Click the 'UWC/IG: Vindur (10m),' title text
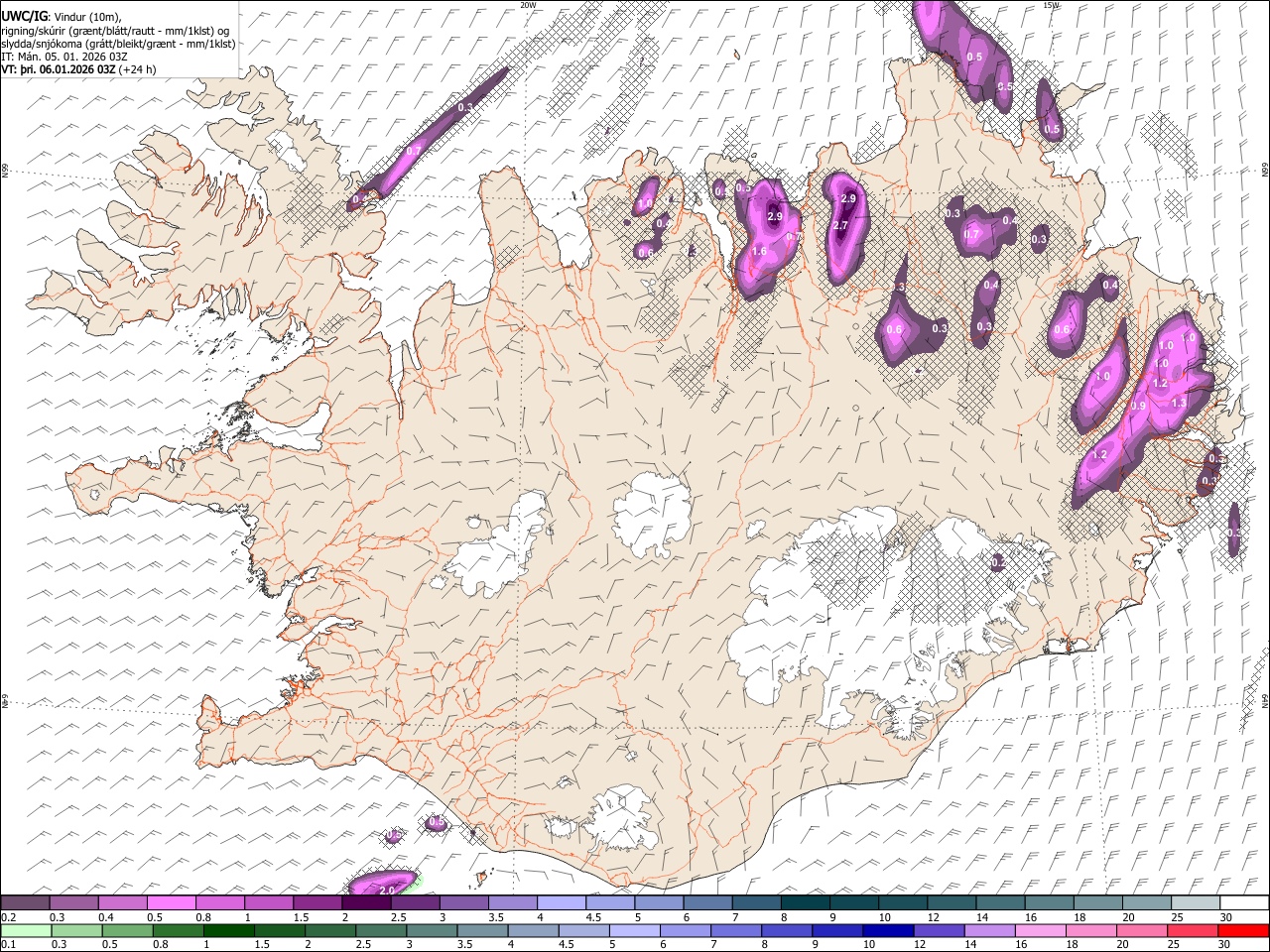The width and height of the screenshot is (1270, 952). pos(62,16)
